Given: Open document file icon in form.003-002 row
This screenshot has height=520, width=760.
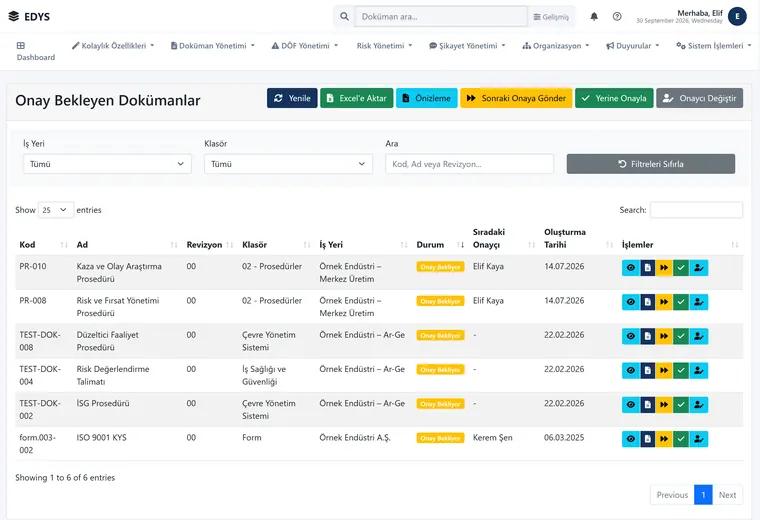Looking at the screenshot, I should 648,439.
